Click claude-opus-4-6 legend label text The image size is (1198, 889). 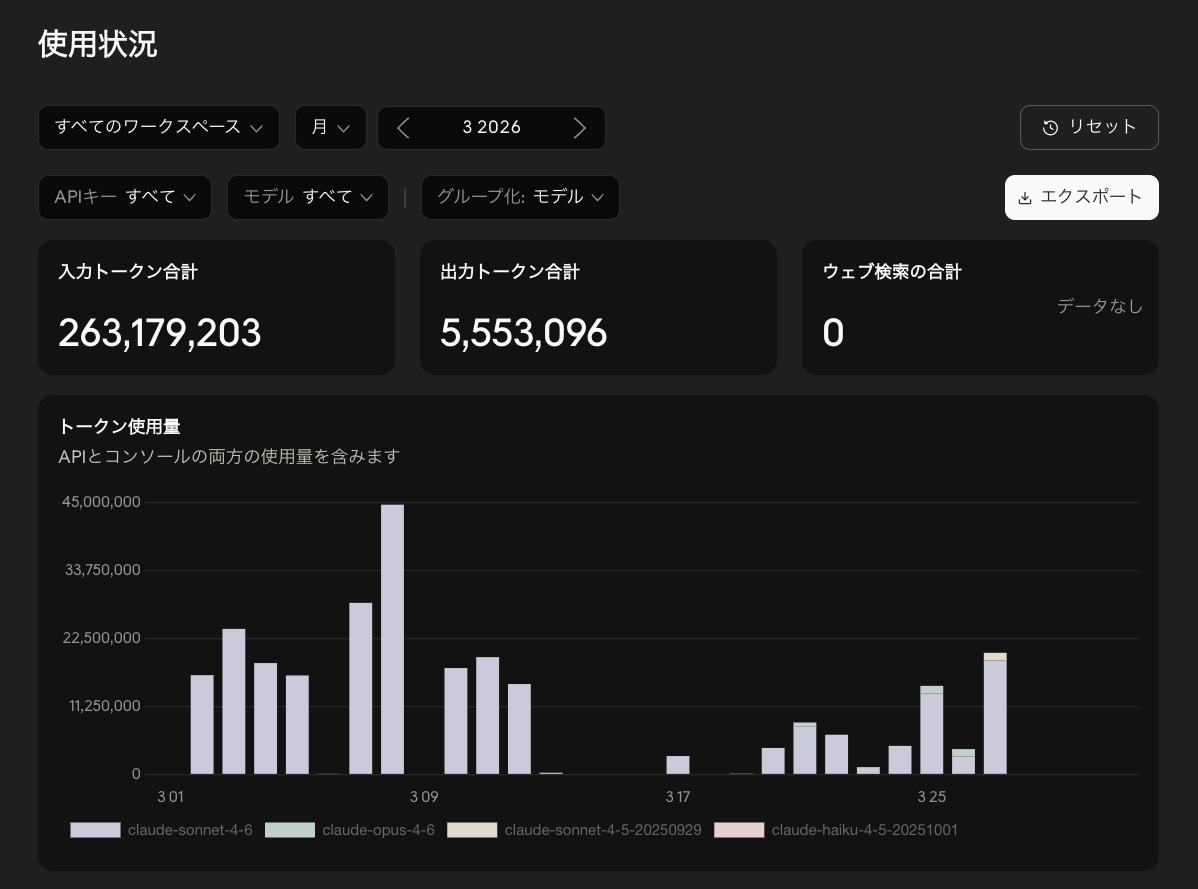pos(378,830)
